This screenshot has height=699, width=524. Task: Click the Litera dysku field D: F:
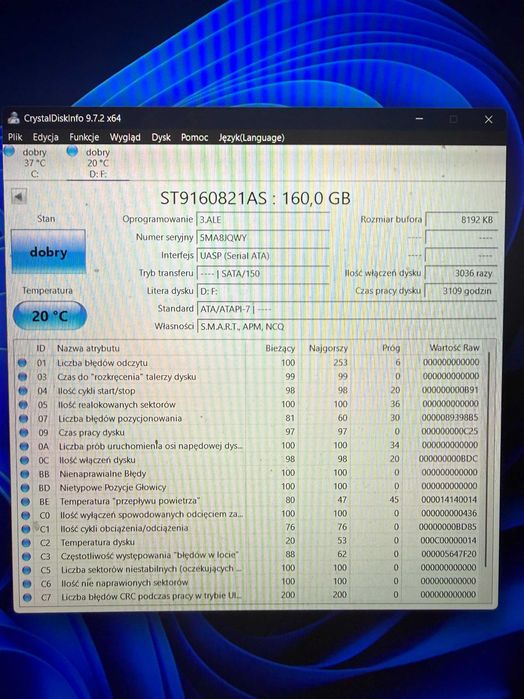click(263, 291)
